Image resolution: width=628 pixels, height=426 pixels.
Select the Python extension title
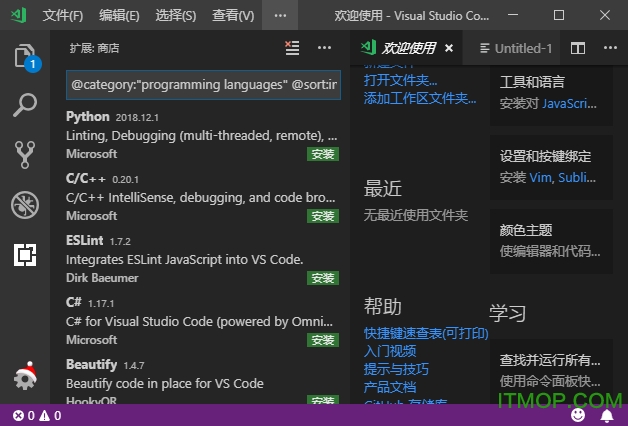(88, 117)
